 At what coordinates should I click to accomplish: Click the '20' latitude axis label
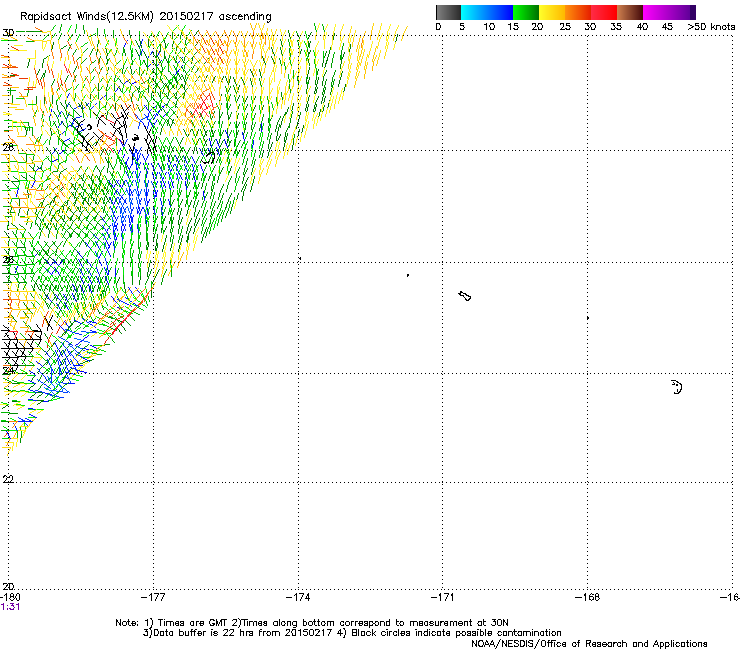click(x=8, y=586)
